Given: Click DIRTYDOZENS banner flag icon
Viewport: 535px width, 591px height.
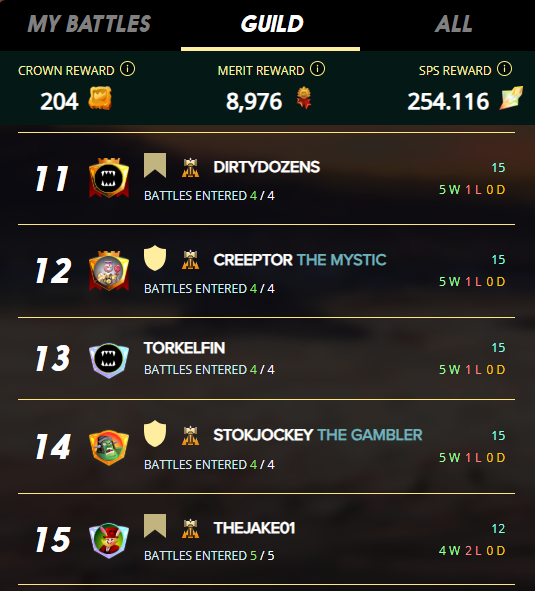Looking at the screenshot, I should [155, 165].
